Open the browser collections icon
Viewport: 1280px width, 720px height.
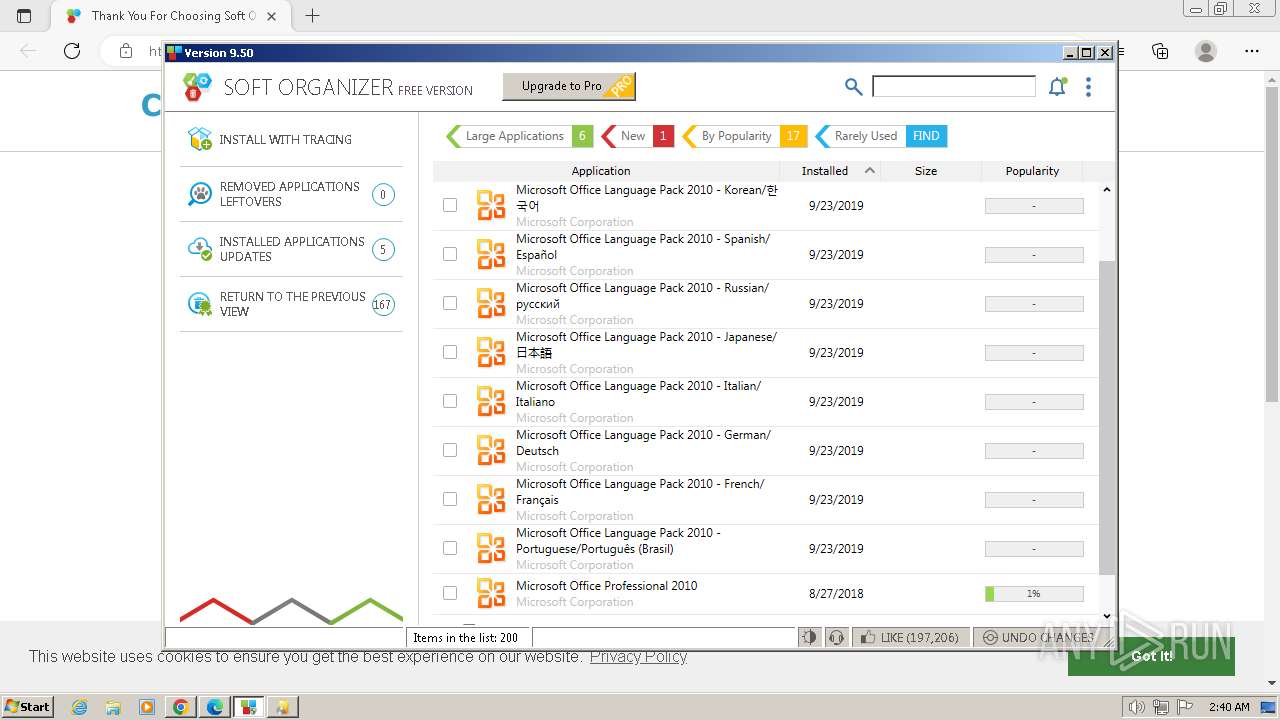(1160, 51)
